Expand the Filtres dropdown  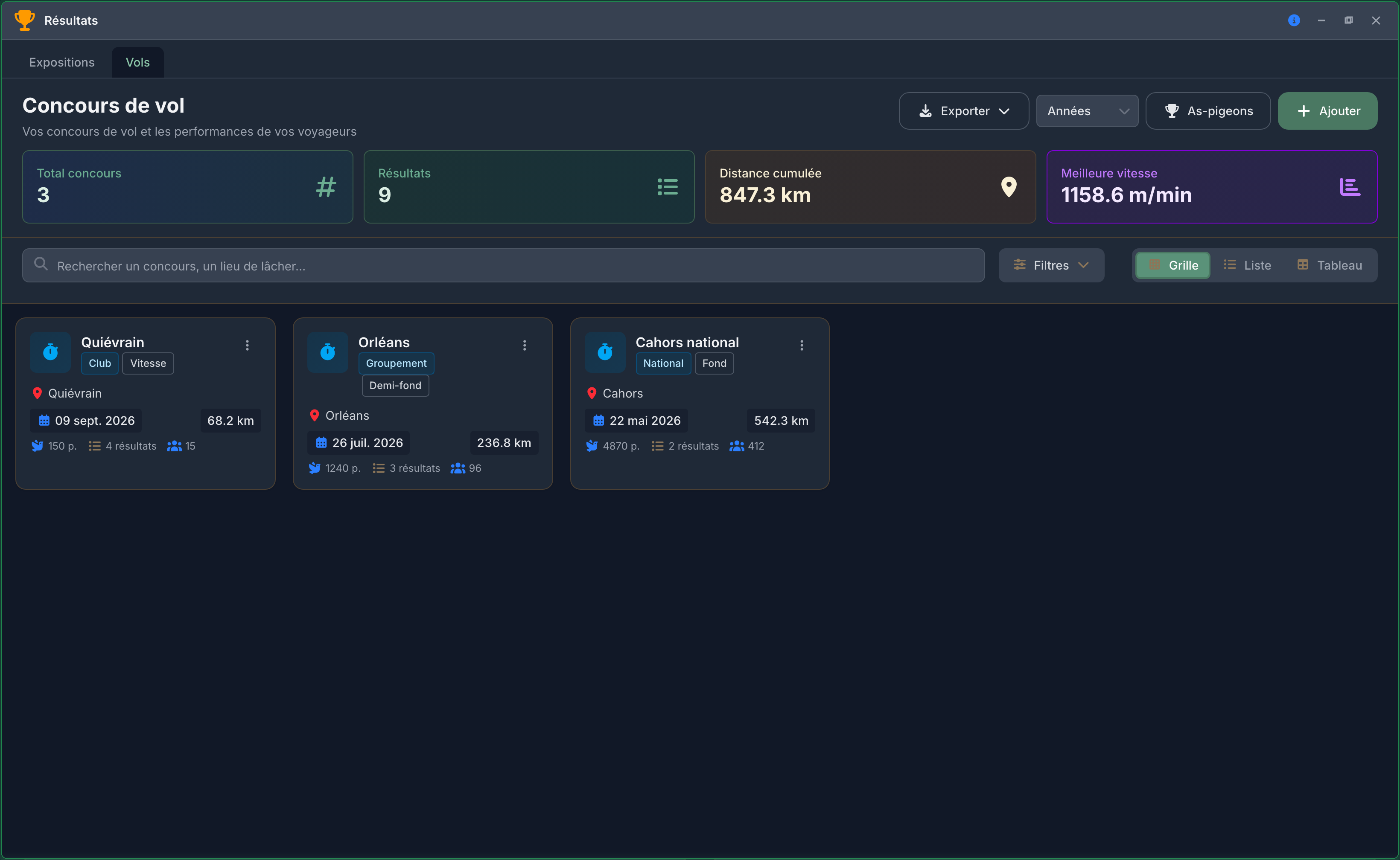click(x=1051, y=266)
